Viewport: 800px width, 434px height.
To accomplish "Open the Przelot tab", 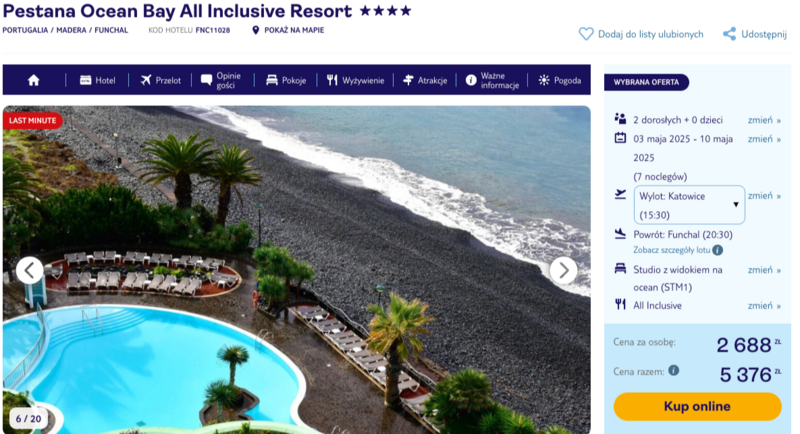I will click(160, 80).
